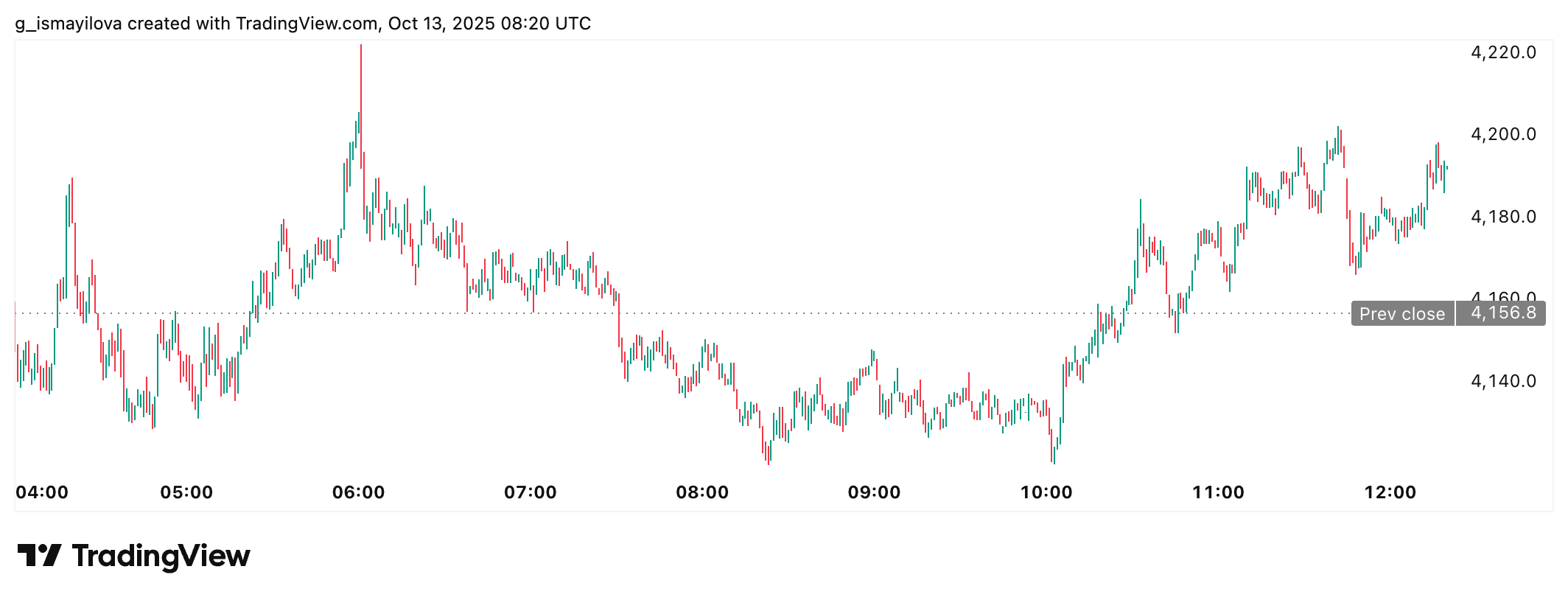Click the TradingView logo icon

pyautogui.click(x=38, y=556)
